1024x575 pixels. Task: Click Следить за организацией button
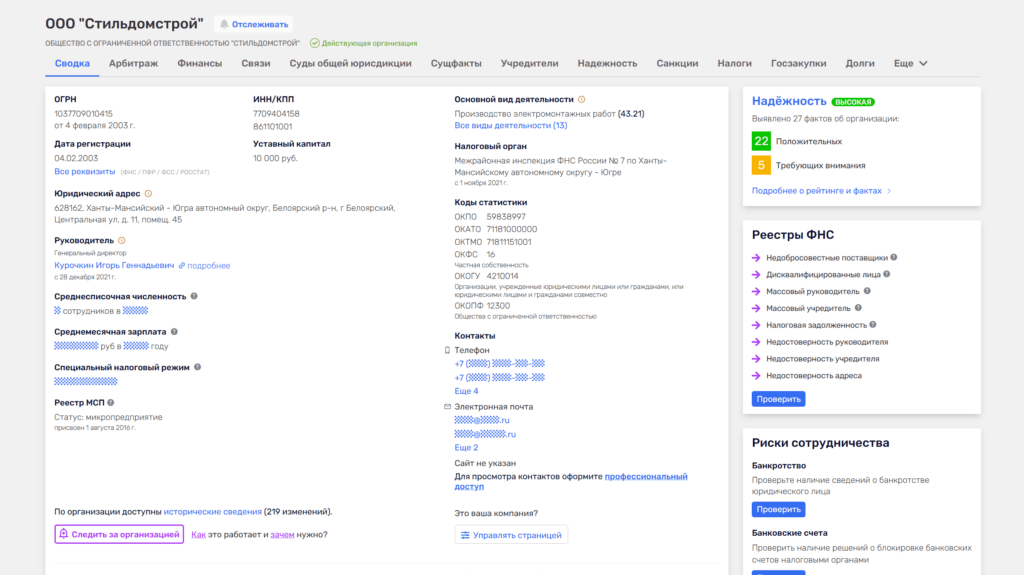(119, 534)
